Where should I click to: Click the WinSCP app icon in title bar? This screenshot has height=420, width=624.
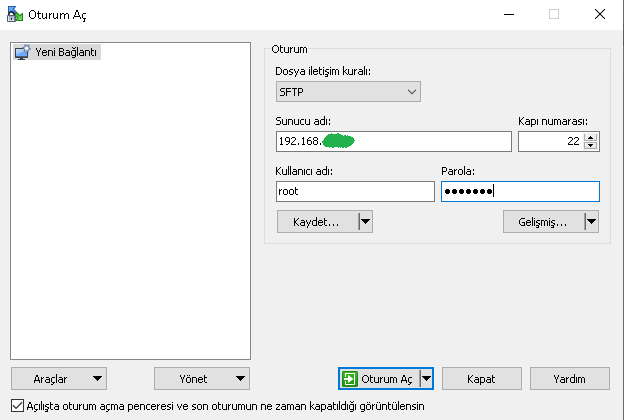pos(15,14)
